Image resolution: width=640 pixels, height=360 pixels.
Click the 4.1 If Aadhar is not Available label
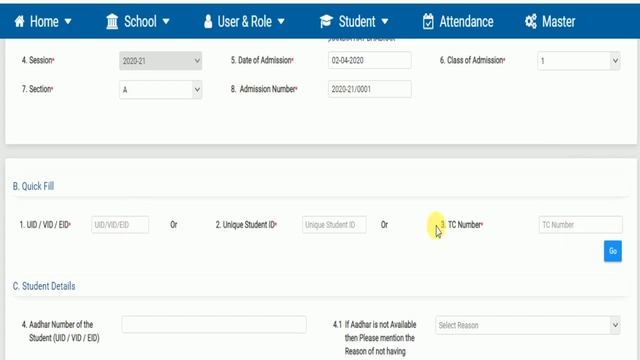coord(375,338)
